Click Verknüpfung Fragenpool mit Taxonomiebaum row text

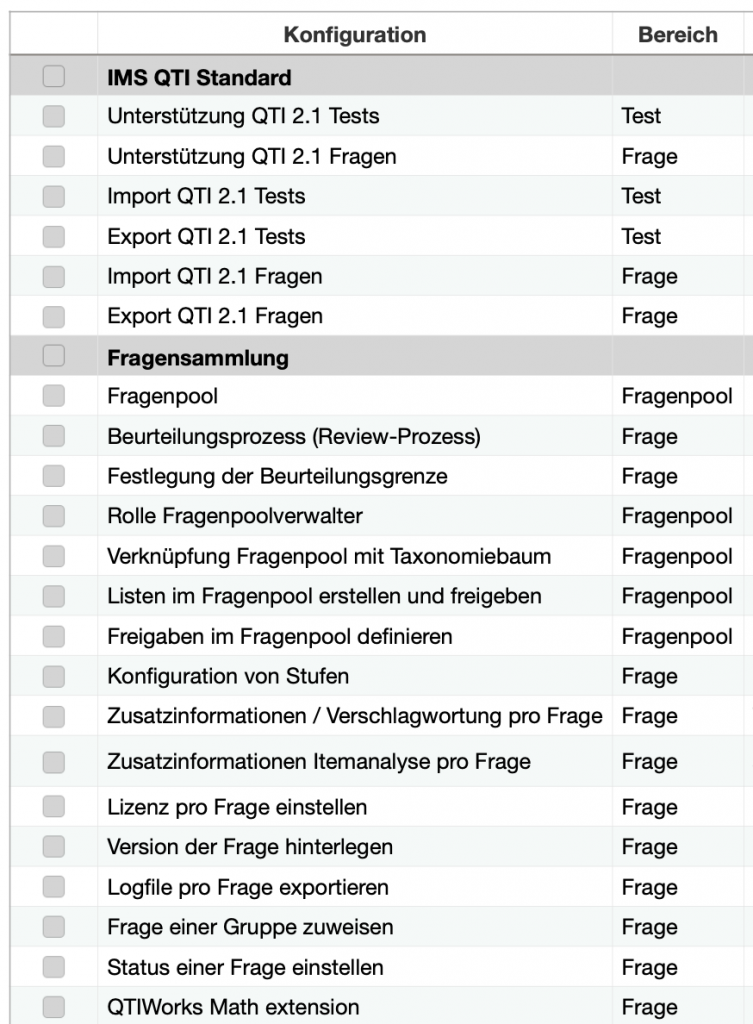pyautogui.click(x=329, y=556)
